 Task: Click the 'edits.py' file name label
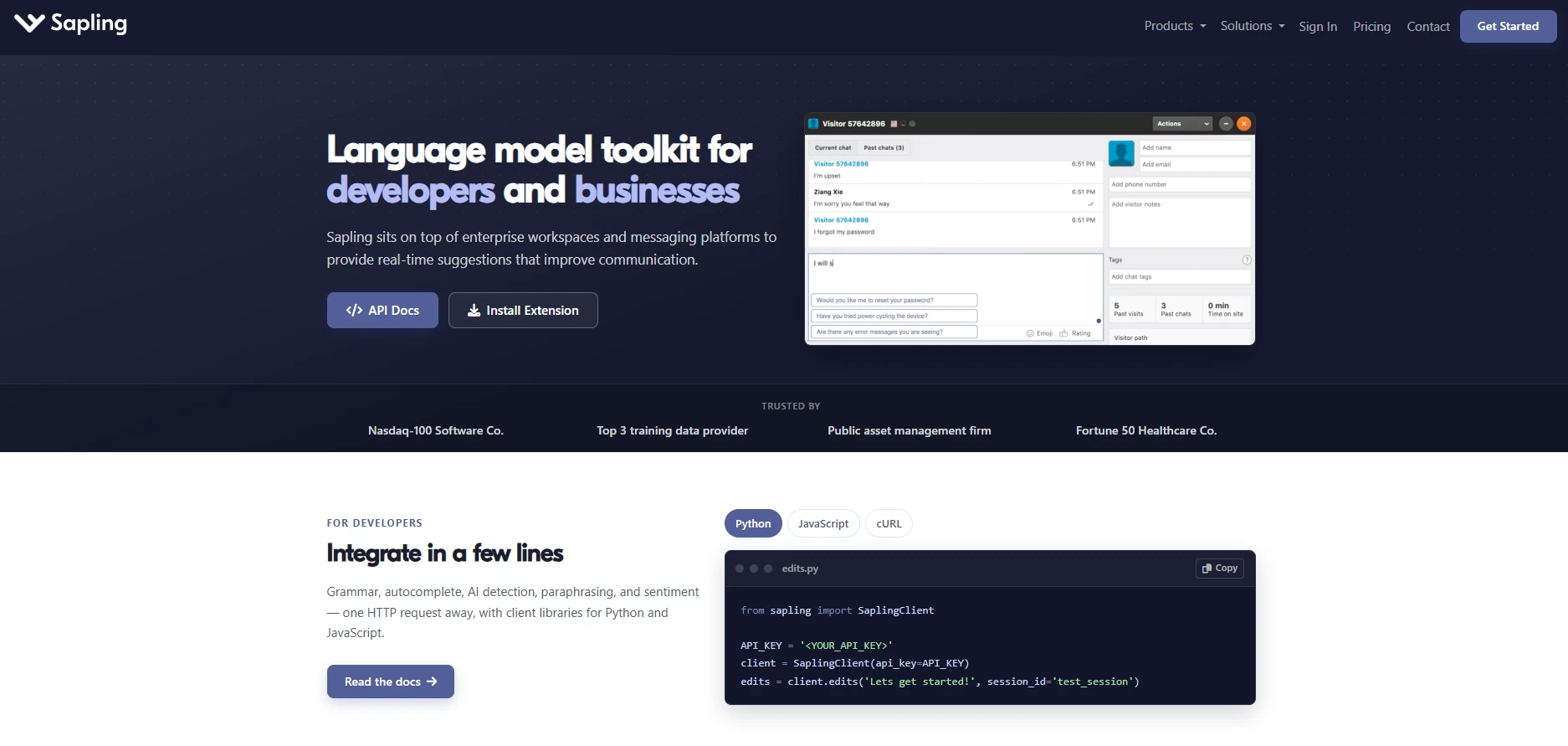click(x=800, y=569)
